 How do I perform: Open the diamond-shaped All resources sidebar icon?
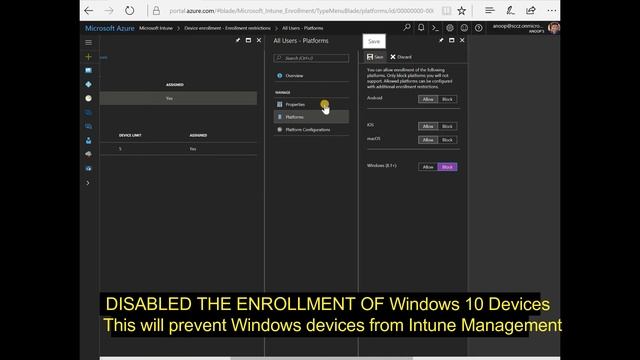tap(88, 84)
